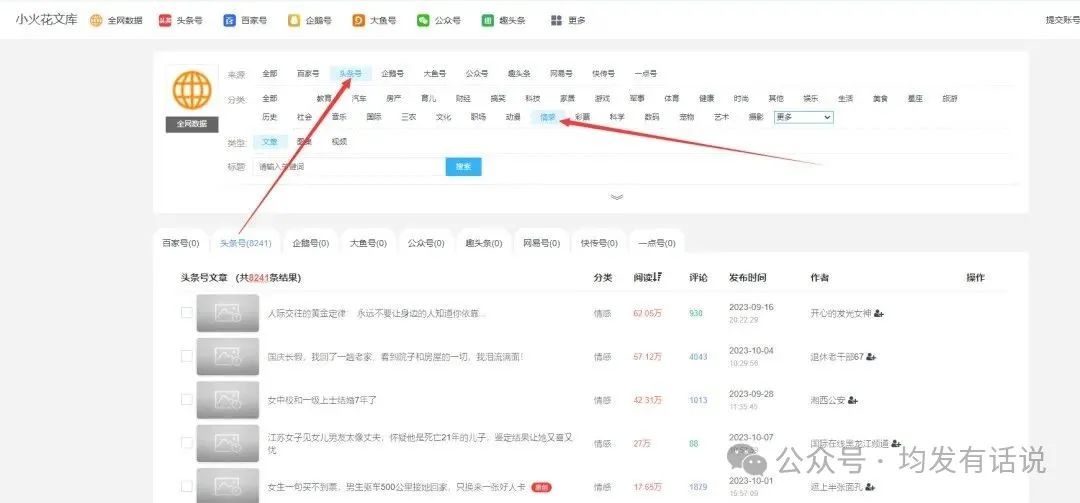Click author name 湘西公安
The width and height of the screenshot is (1080, 503).
coord(828,400)
